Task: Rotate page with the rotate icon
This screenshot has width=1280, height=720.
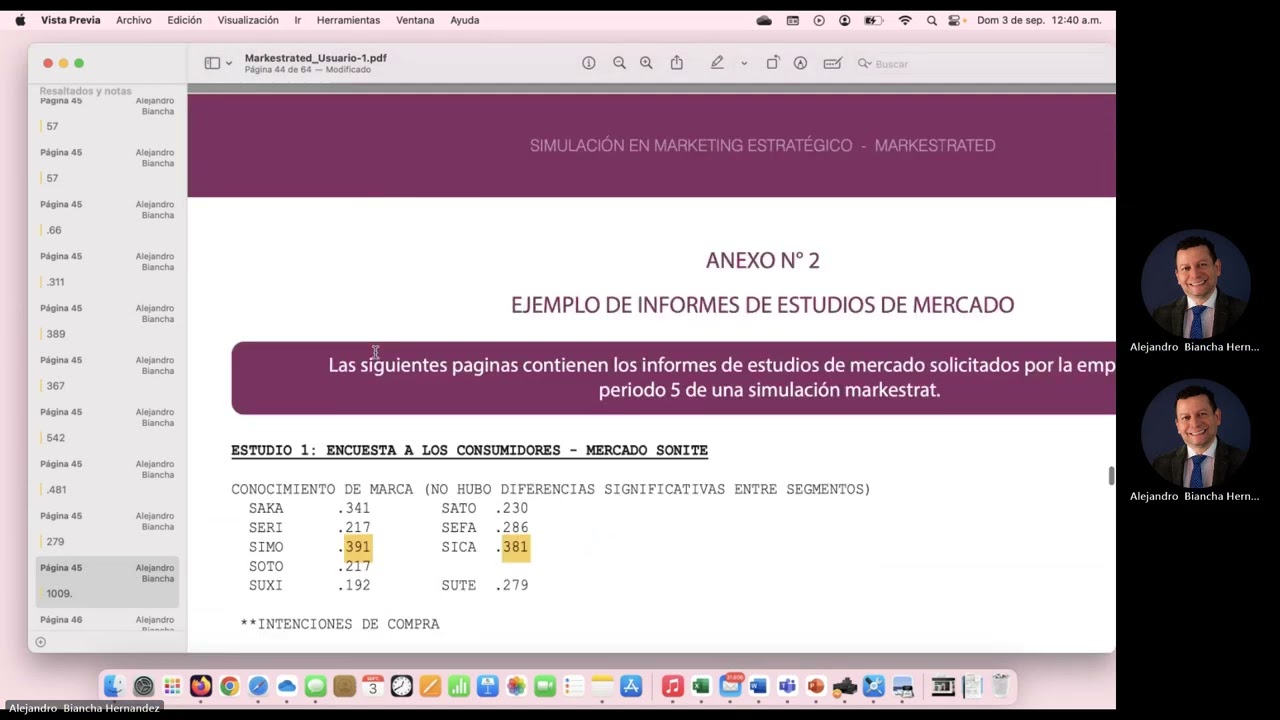Action: (772, 63)
